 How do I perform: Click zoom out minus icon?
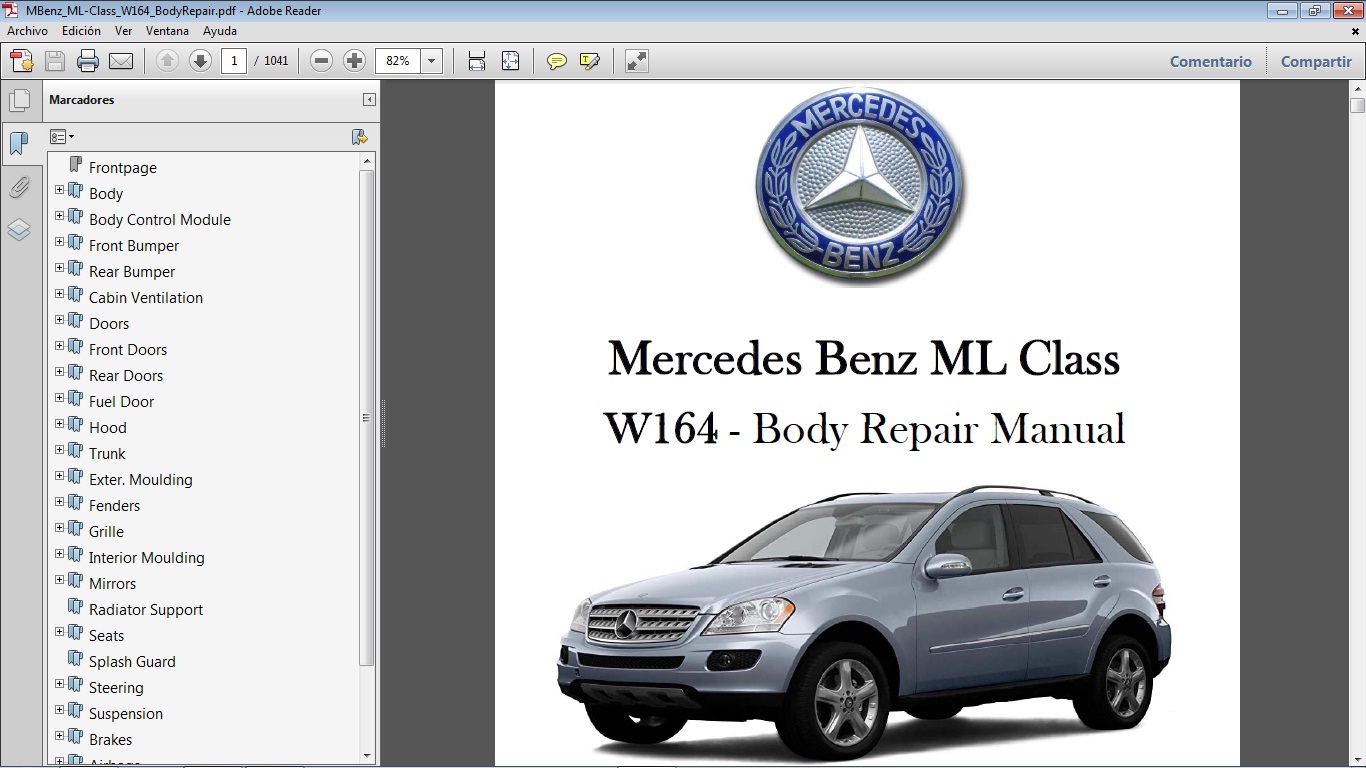pyautogui.click(x=321, y=61)
